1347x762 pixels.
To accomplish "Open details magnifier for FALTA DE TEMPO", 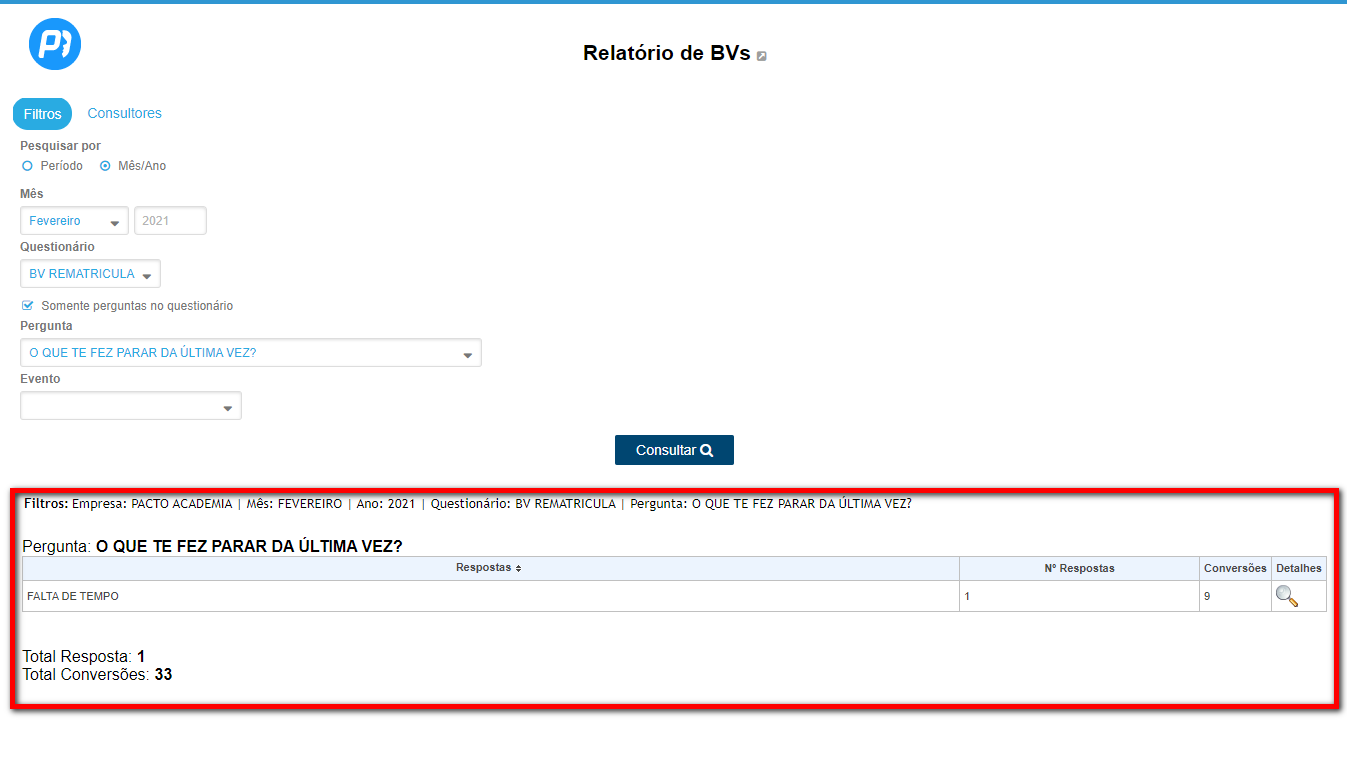I will (1286, 597).
